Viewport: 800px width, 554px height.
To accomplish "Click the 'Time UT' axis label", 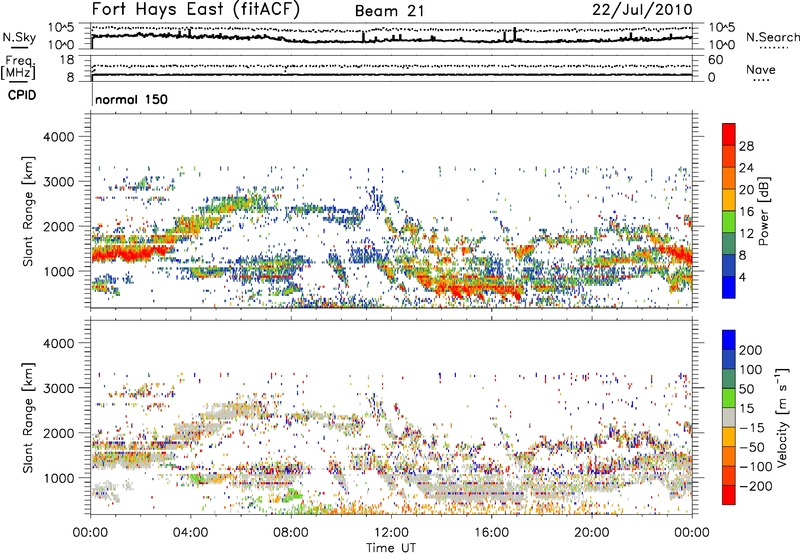I will point(391,548).
